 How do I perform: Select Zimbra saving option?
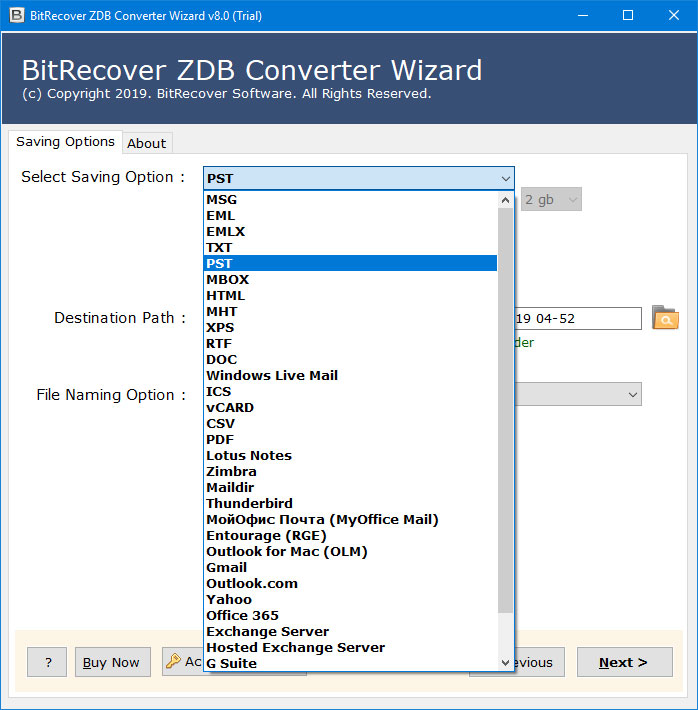(x=351, y=471)
